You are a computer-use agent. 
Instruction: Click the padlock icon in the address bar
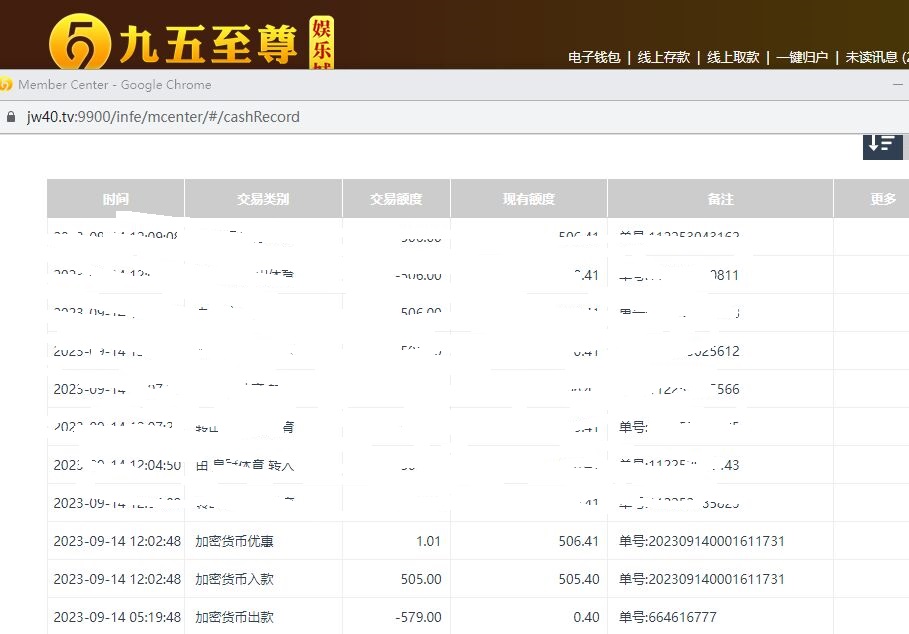point(11,117)
